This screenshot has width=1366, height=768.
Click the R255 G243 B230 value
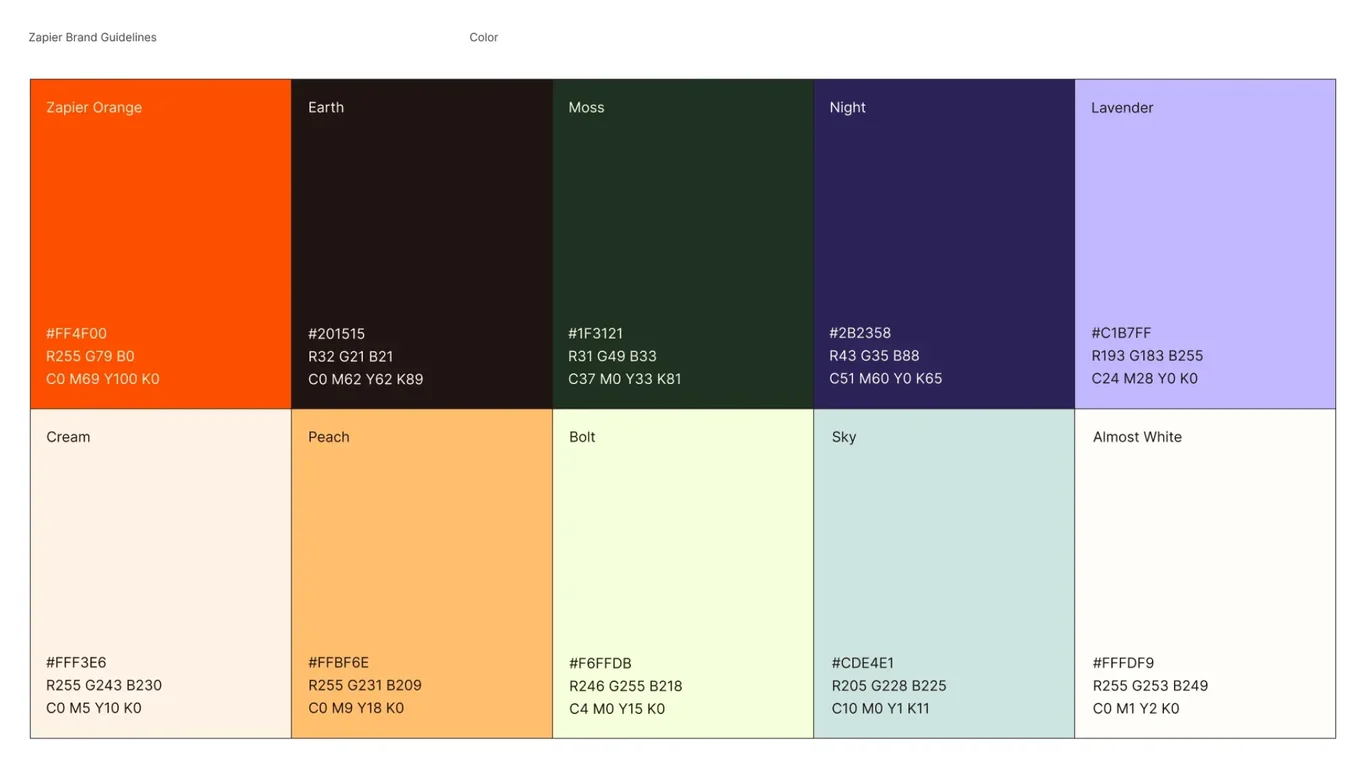click(x=104, y=685)
